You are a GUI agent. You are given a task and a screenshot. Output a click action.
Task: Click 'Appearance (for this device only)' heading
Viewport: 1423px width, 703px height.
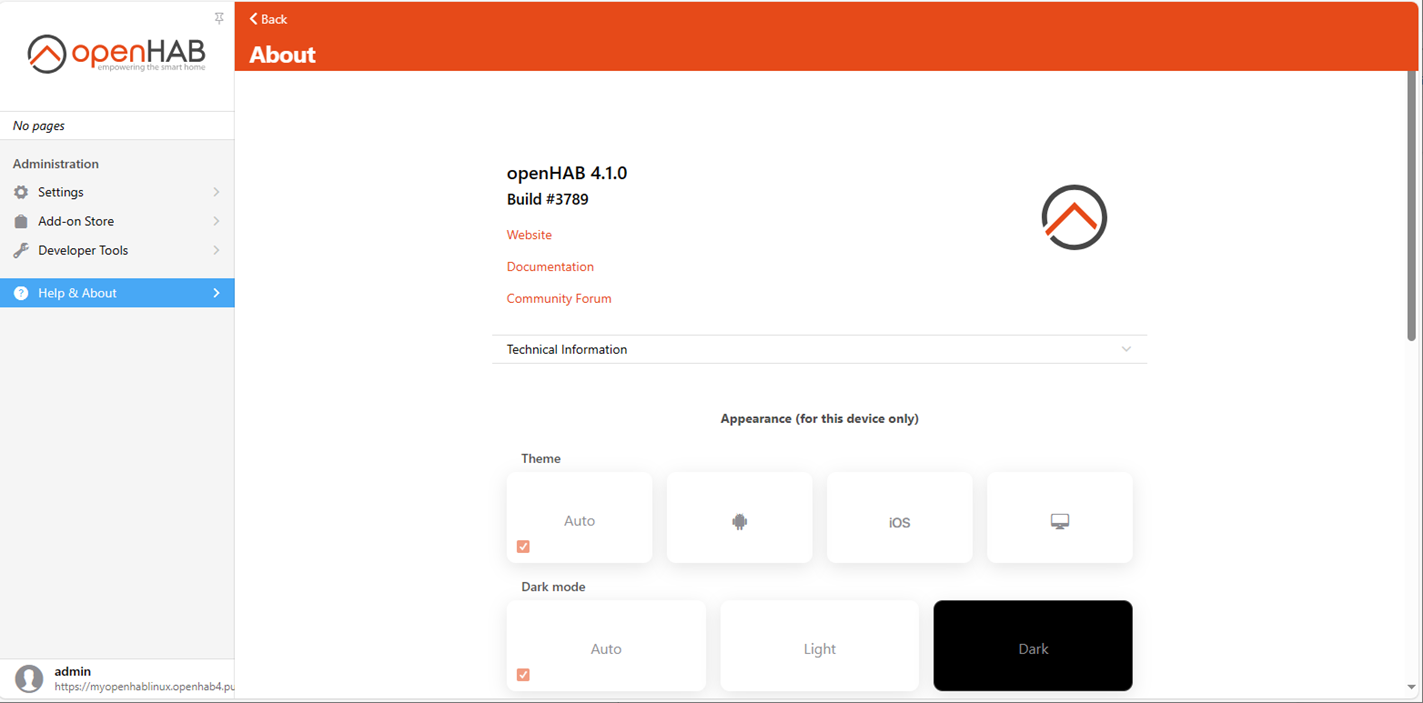(819, 419)
